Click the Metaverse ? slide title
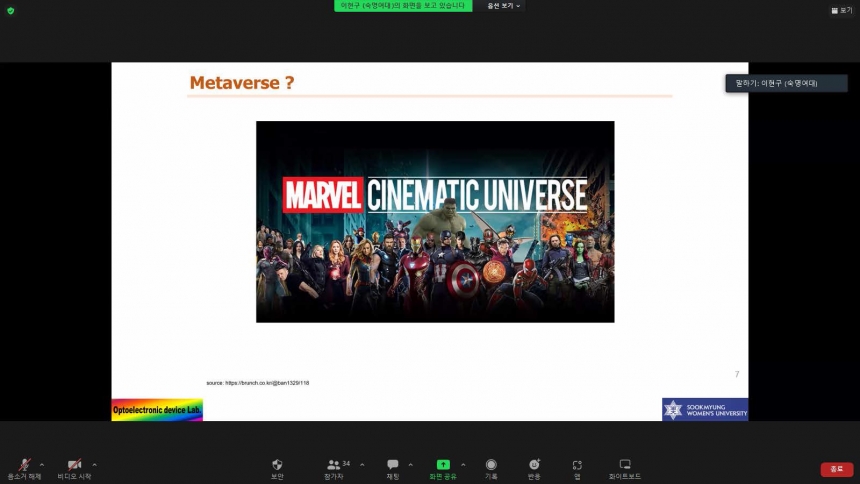 tap(242, 83)
